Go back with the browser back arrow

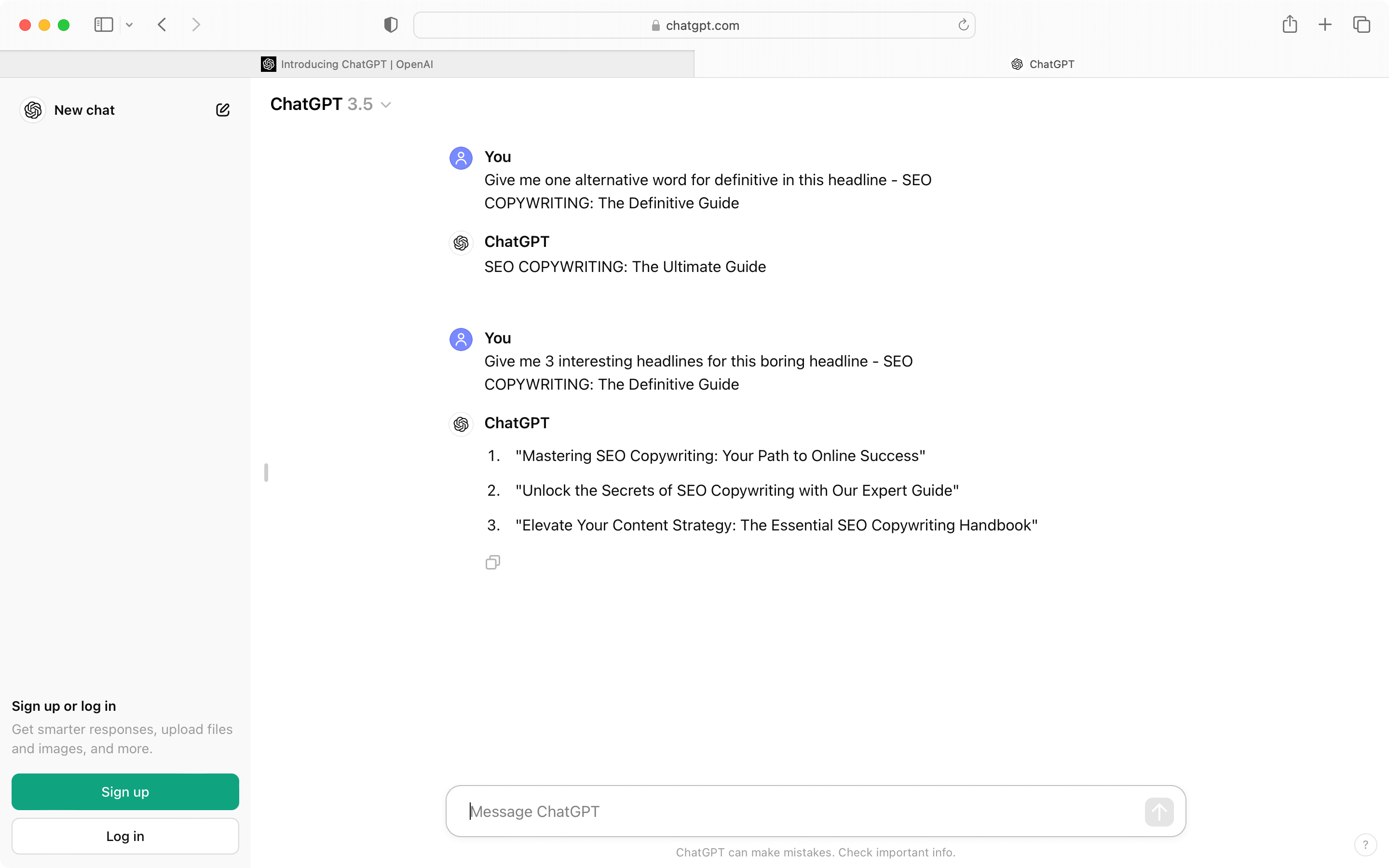tap(162, 25)
